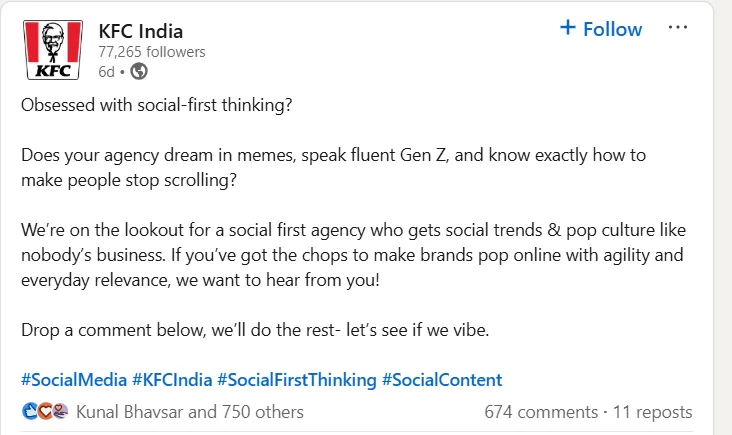Click the 6d post timestamp
This screenshot has height=435, width=732.
point(105,71)
